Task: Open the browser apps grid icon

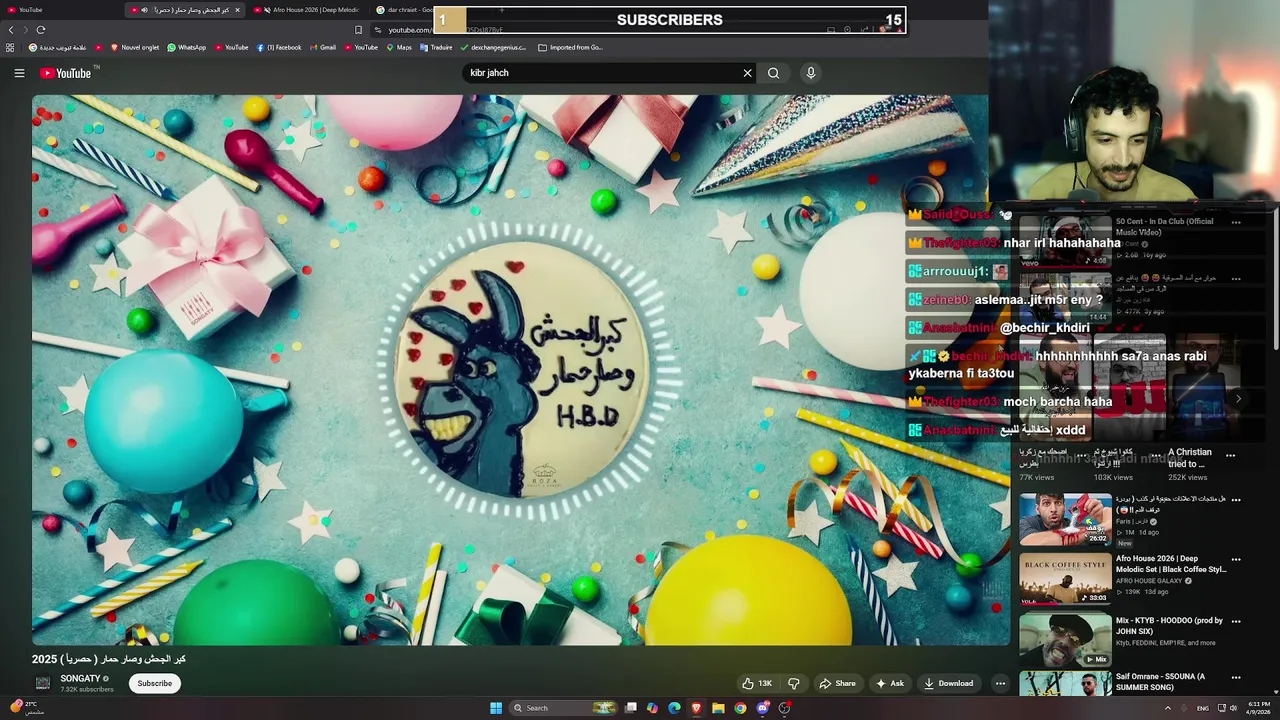Action: [x=10, y=47]
